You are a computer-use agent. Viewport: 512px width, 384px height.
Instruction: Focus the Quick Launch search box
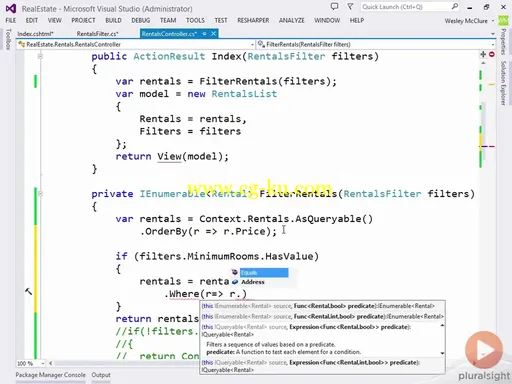[410, 7]
